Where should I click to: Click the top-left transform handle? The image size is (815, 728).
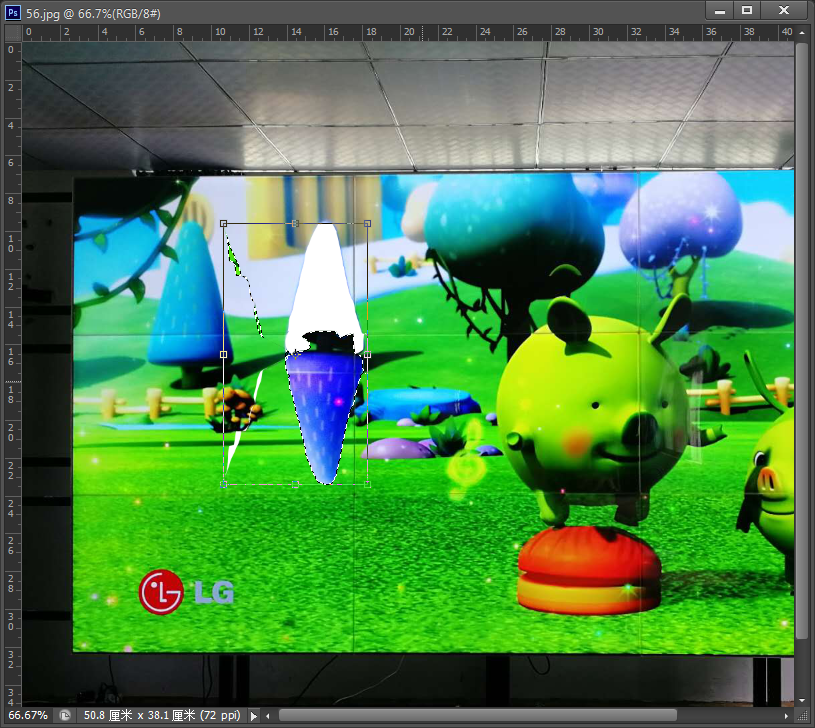(x=221, y=223)
